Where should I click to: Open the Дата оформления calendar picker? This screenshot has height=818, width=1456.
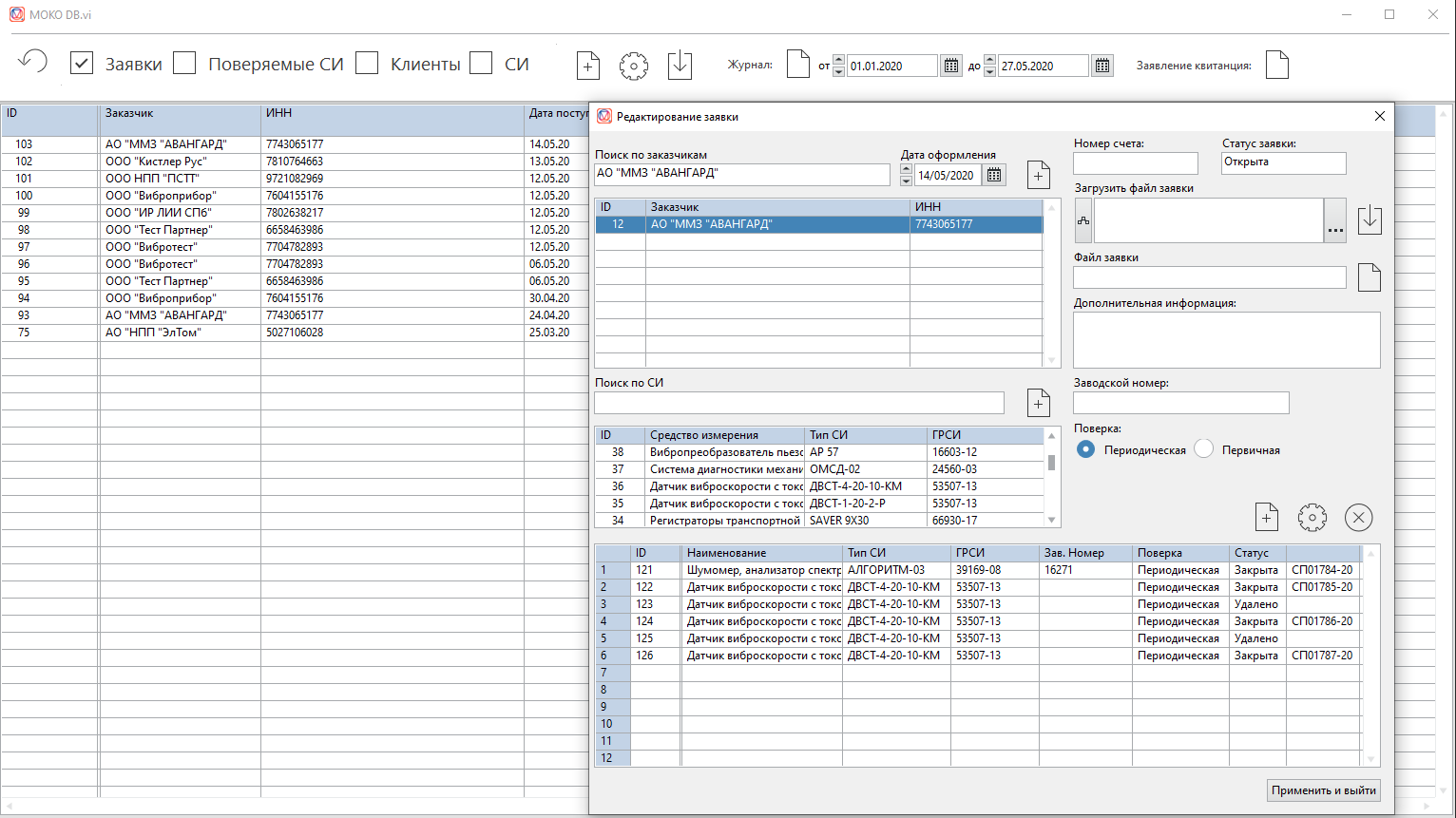(x=994, y=175)
